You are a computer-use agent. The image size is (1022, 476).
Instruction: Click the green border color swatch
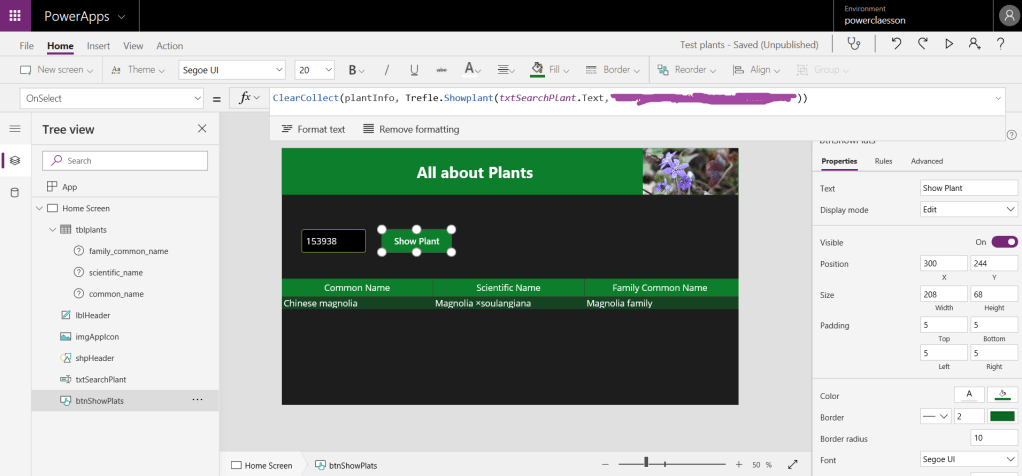(1001, 417)
